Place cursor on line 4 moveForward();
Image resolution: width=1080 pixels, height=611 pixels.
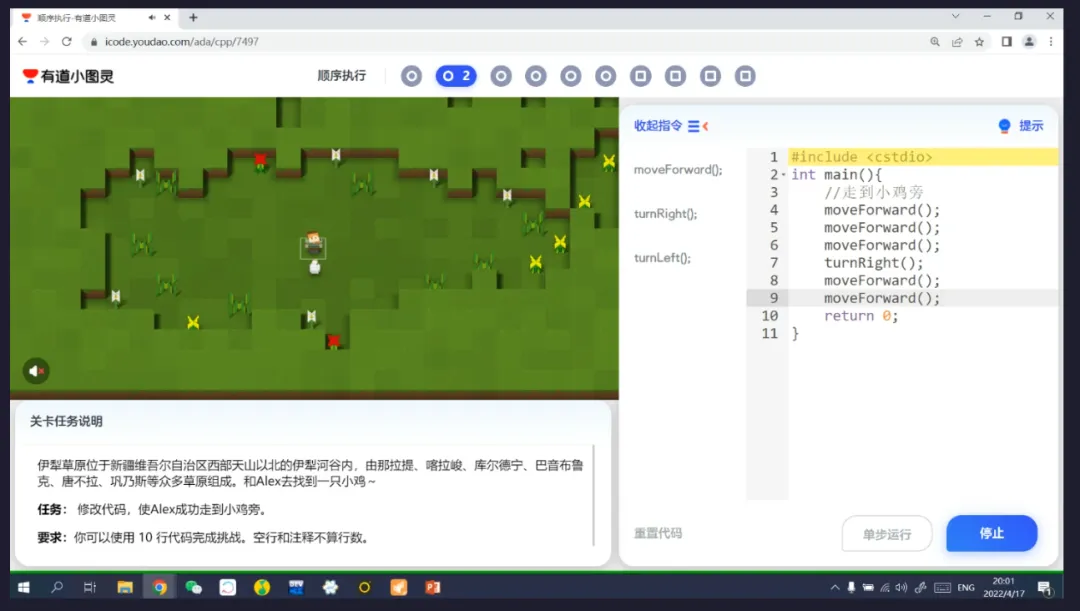pyautogui.click(x=882, y=210)
